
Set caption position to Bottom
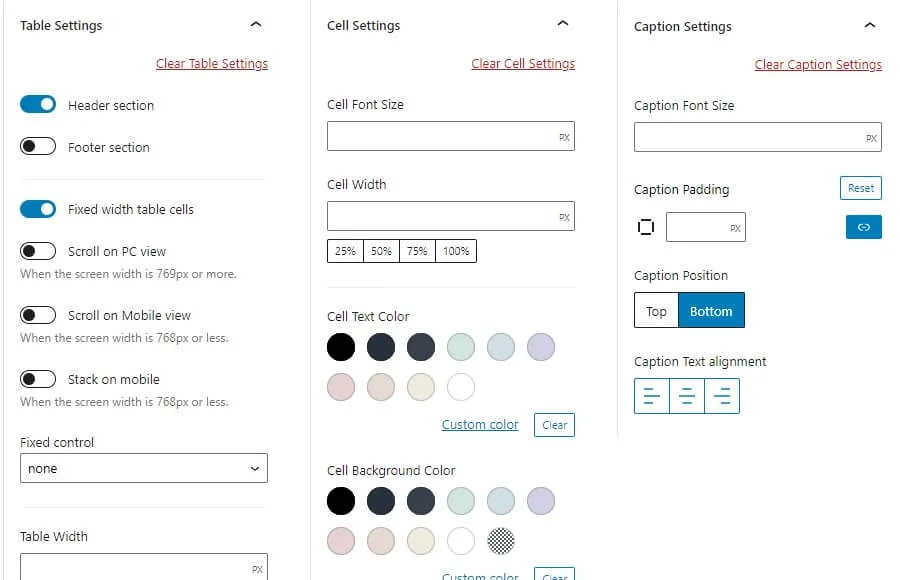pyautogui.click(x=711, y=310)
